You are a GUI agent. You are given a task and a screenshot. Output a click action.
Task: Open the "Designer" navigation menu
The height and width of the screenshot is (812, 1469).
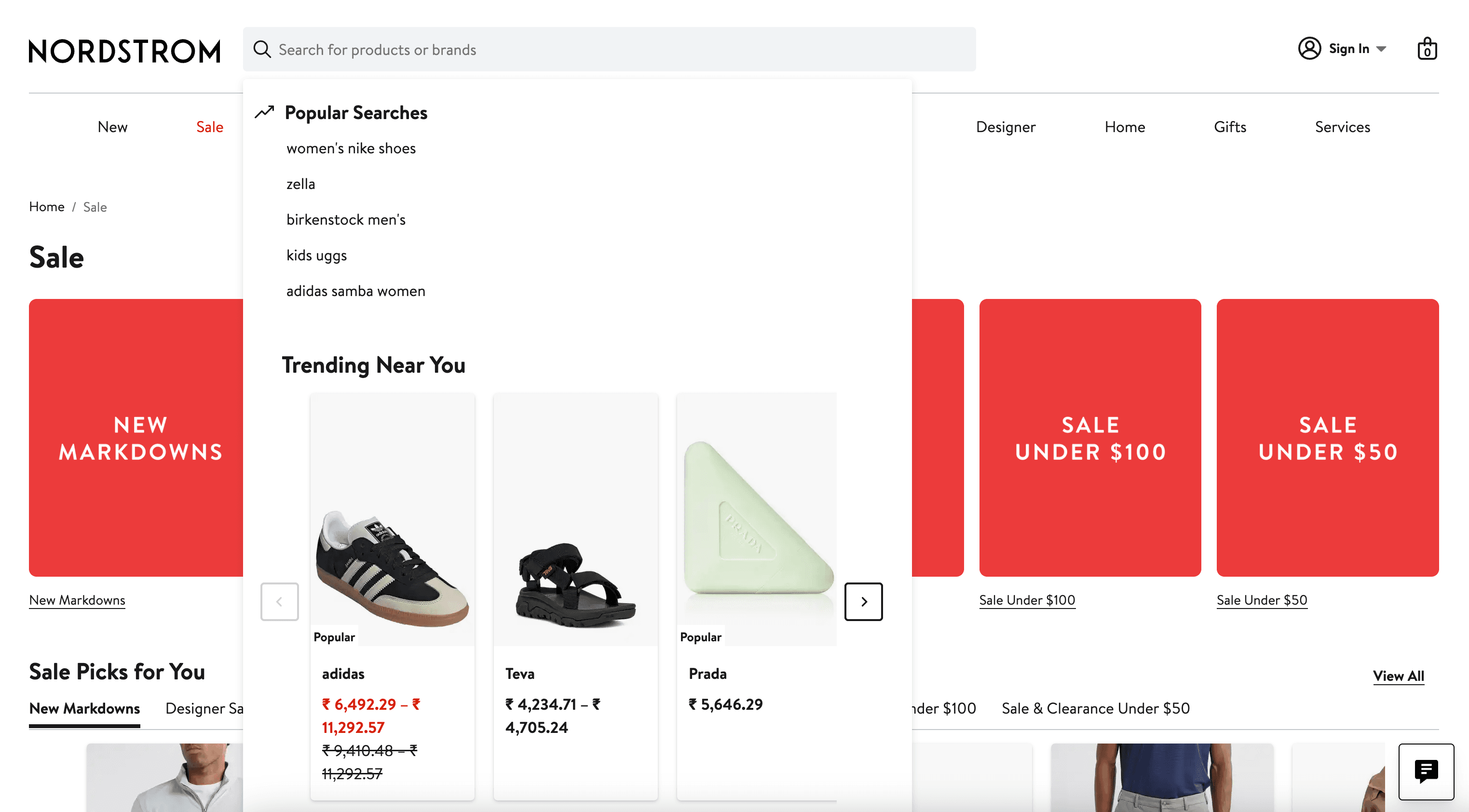pos(1006,127)
